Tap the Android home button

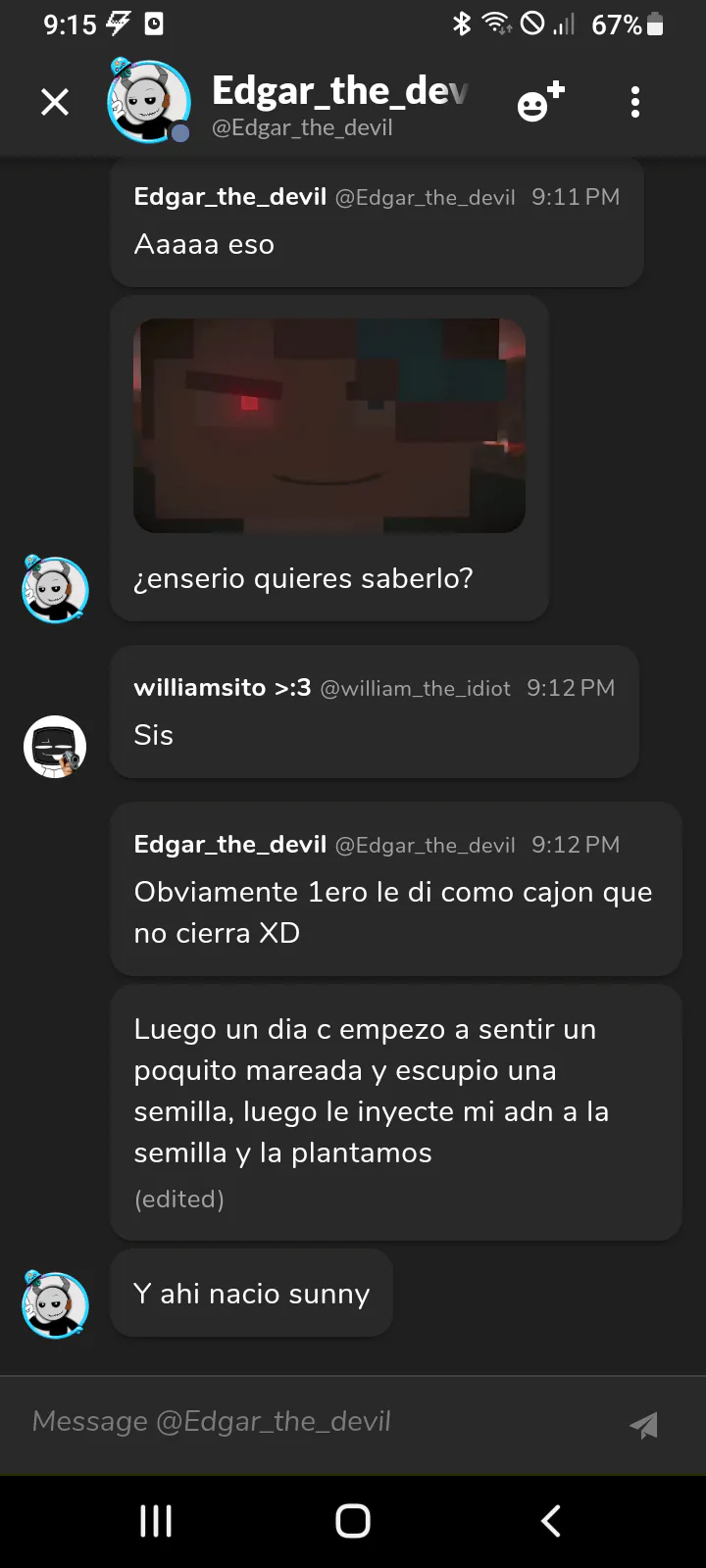pyautogui.click(x=353, y=1521)
